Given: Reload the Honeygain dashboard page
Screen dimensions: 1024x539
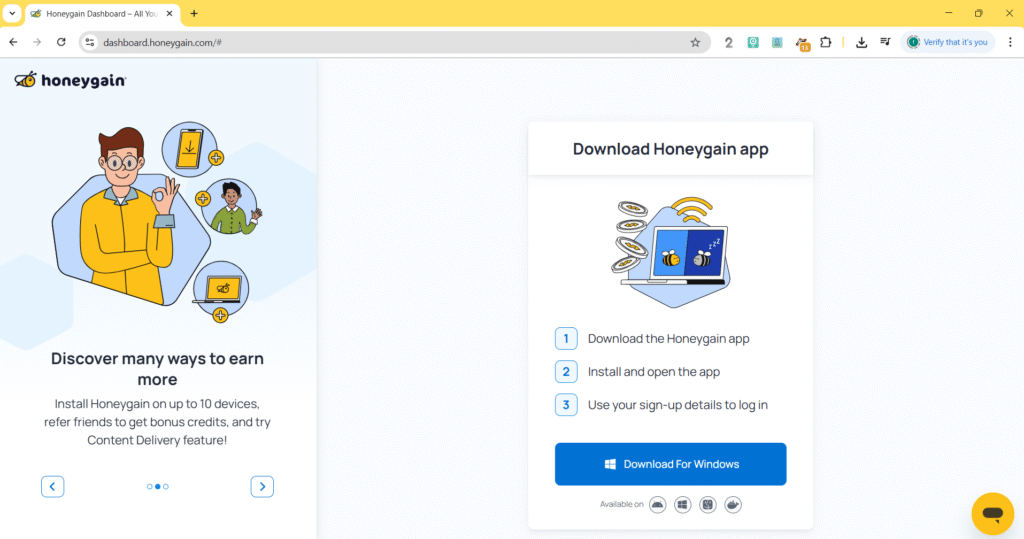Looking at the screenshot, I should click(x=61, y=42).
